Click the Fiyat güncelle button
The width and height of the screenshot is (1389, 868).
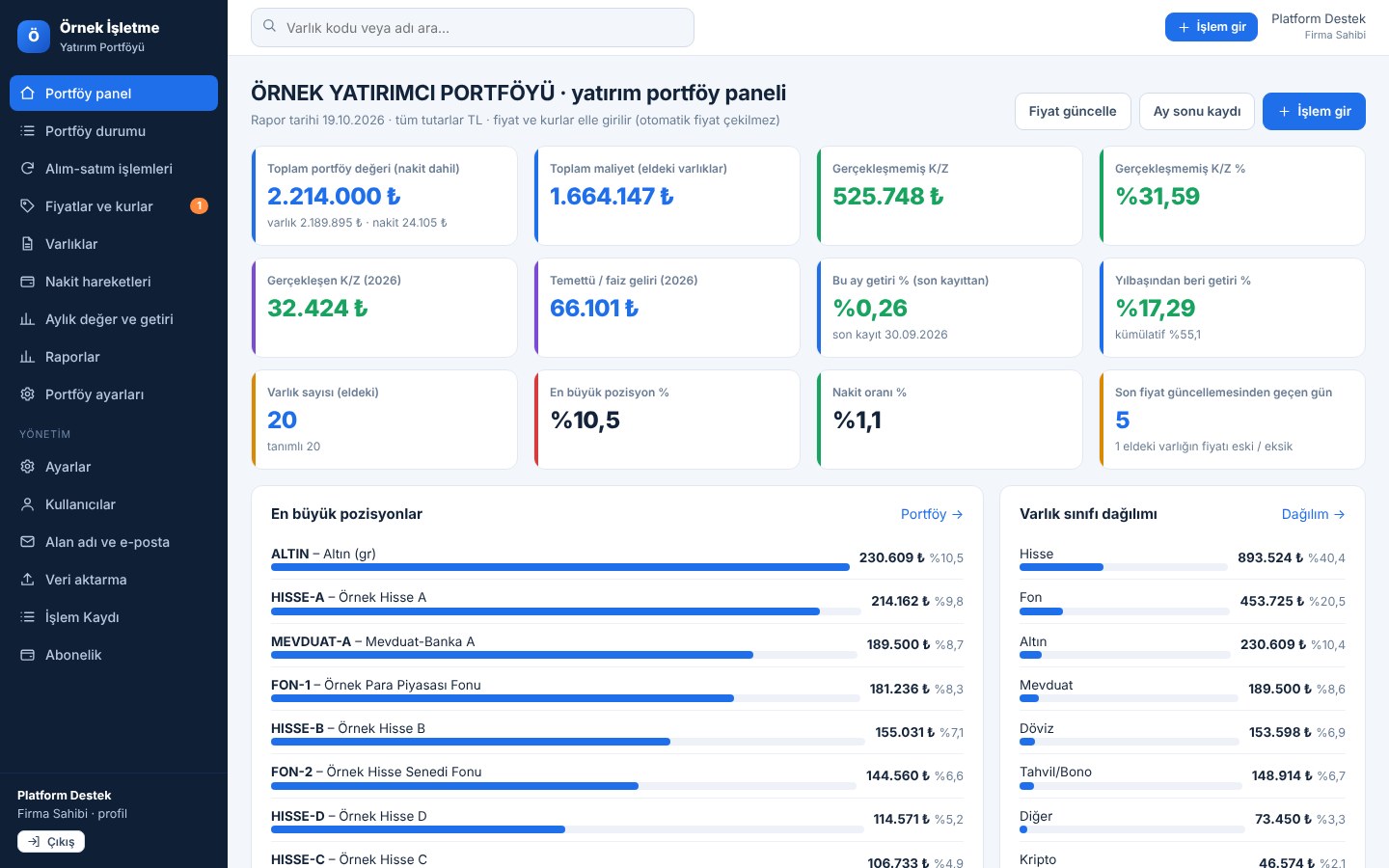[x=1073, y=111]
